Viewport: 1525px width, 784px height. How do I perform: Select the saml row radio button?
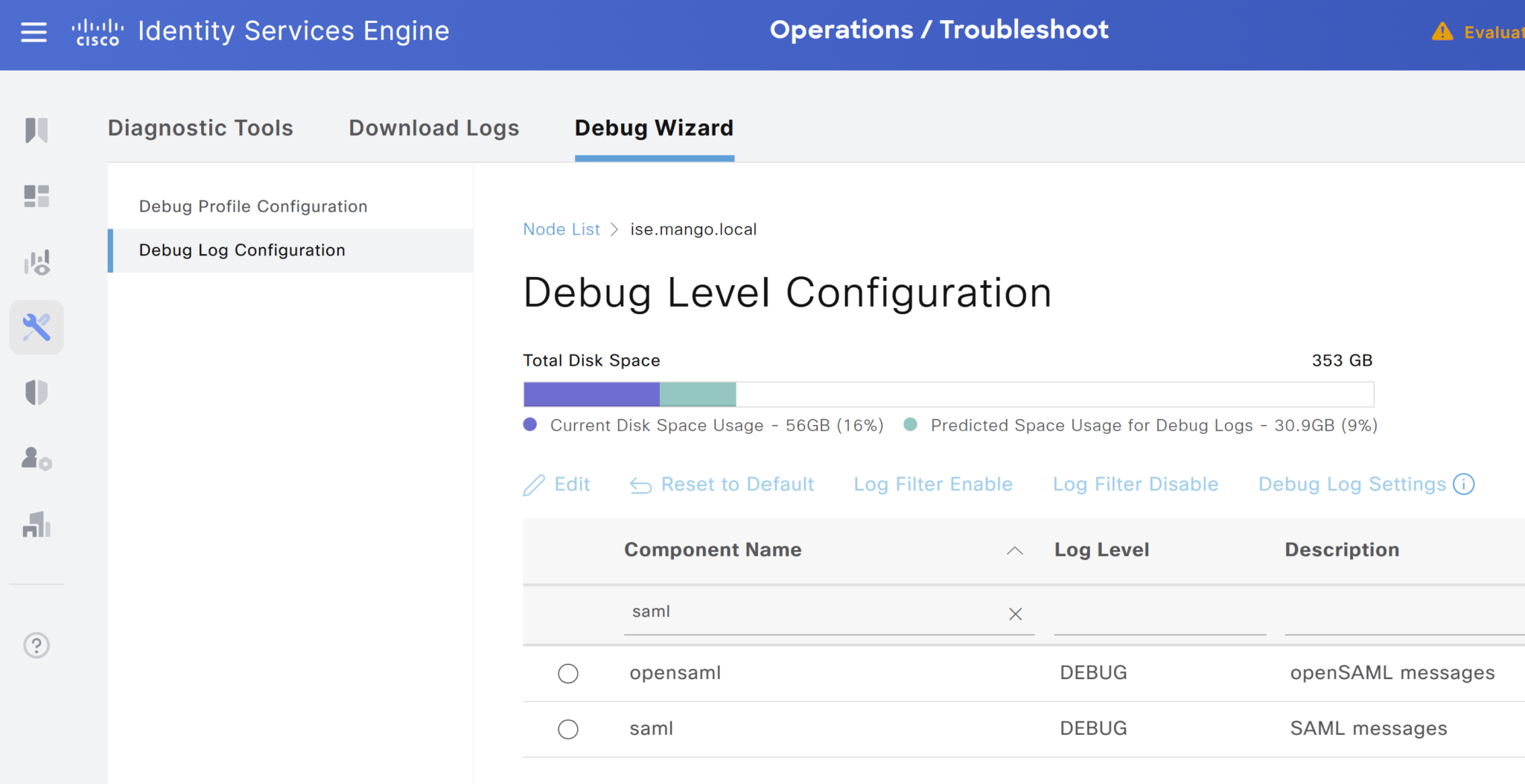(568, 729)
